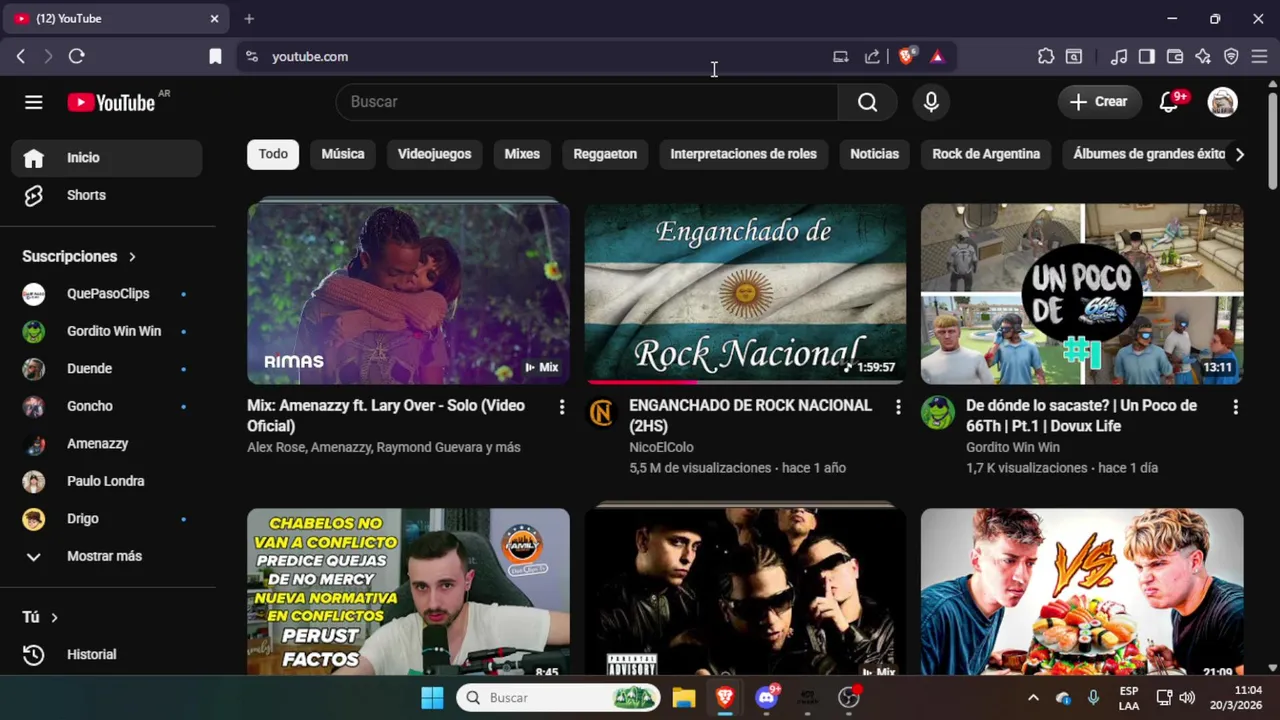Viewport: 1280px width, 720px height.
Task: Open more options for De dónde lo sacaste video
Action: [x=1235, y=407]
